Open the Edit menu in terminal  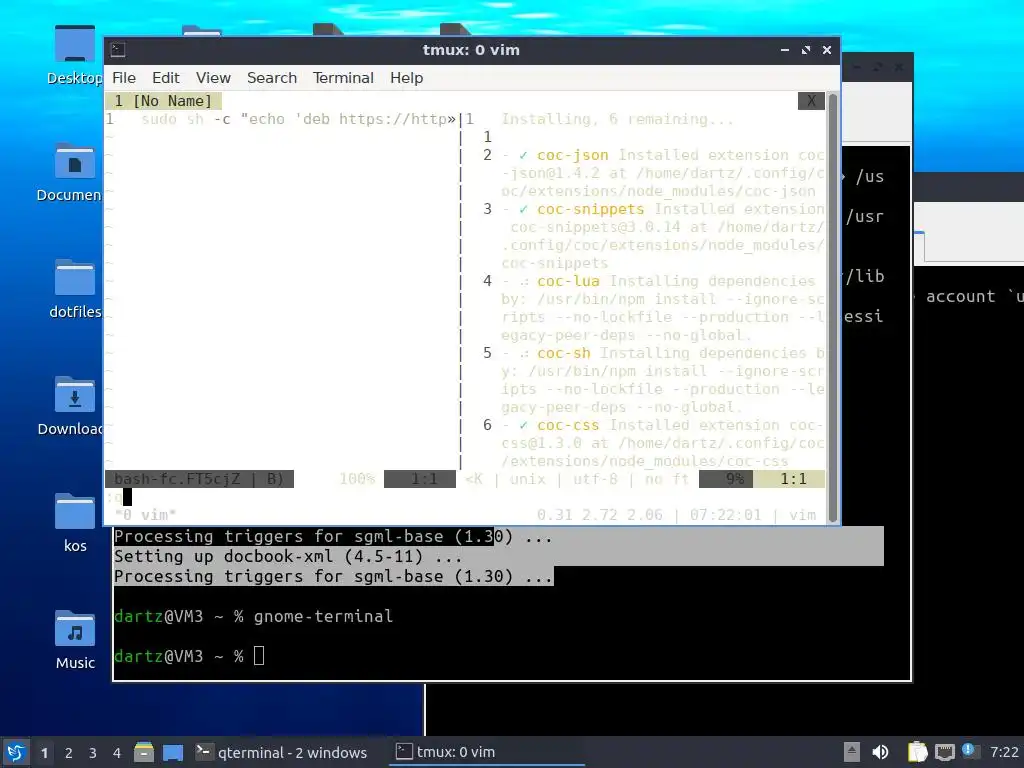pos(166,78)
